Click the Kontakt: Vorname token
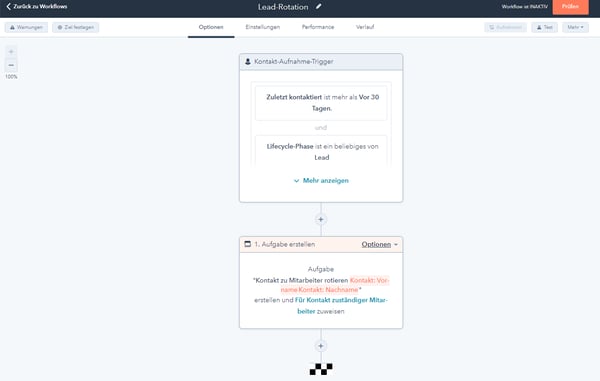The width and height of the screenshot is (600, 381). [x=369, y=280]
